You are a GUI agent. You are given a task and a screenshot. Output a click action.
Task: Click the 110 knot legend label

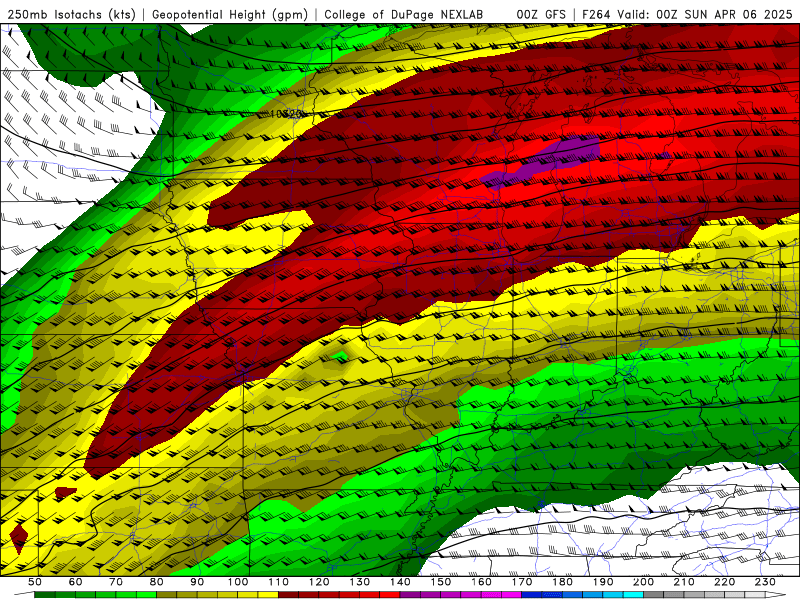(x=279, y=582)
